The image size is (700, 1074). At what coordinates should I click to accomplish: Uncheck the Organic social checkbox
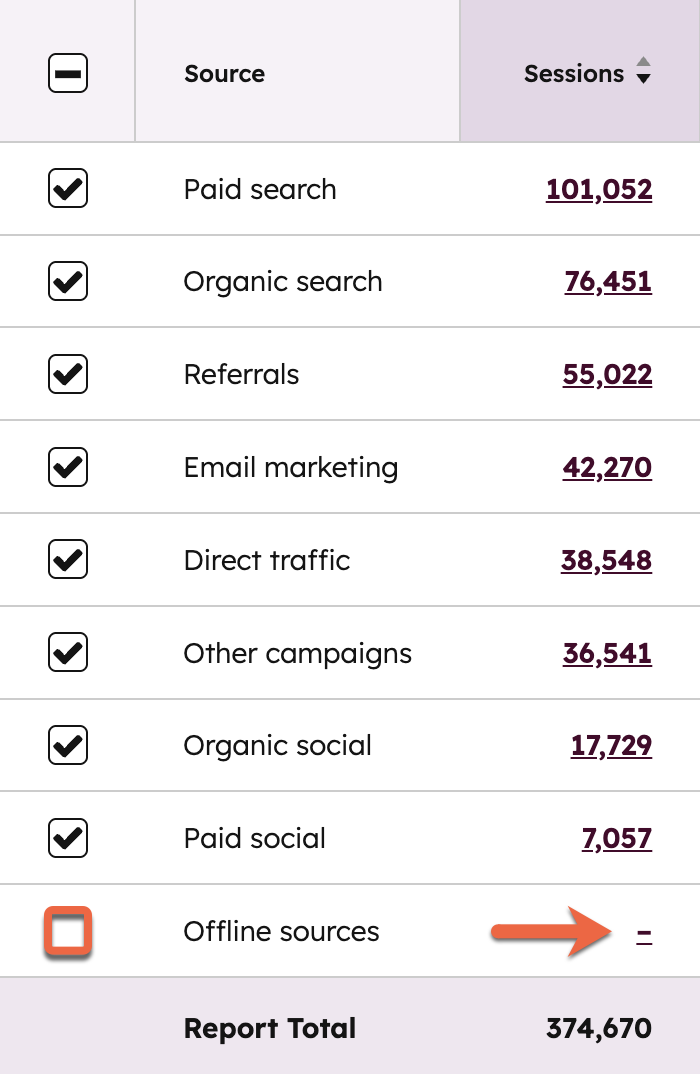coord(67,745)
